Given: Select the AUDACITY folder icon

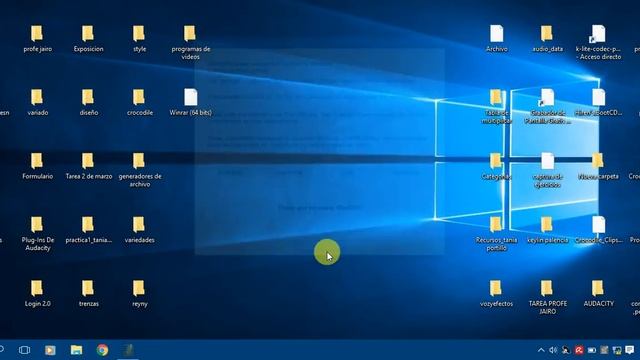Looking at the screenshot, I should (x=598, y=289).
